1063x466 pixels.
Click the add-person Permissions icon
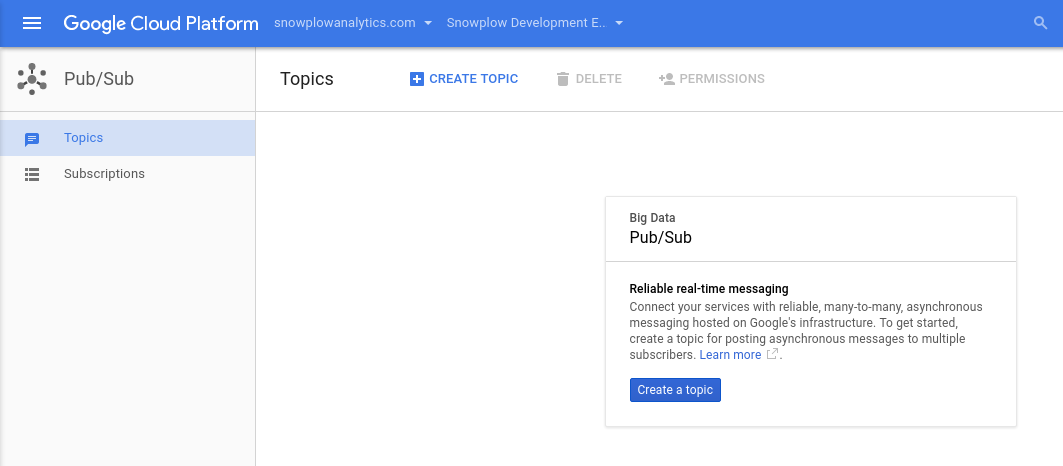point(666,79)
